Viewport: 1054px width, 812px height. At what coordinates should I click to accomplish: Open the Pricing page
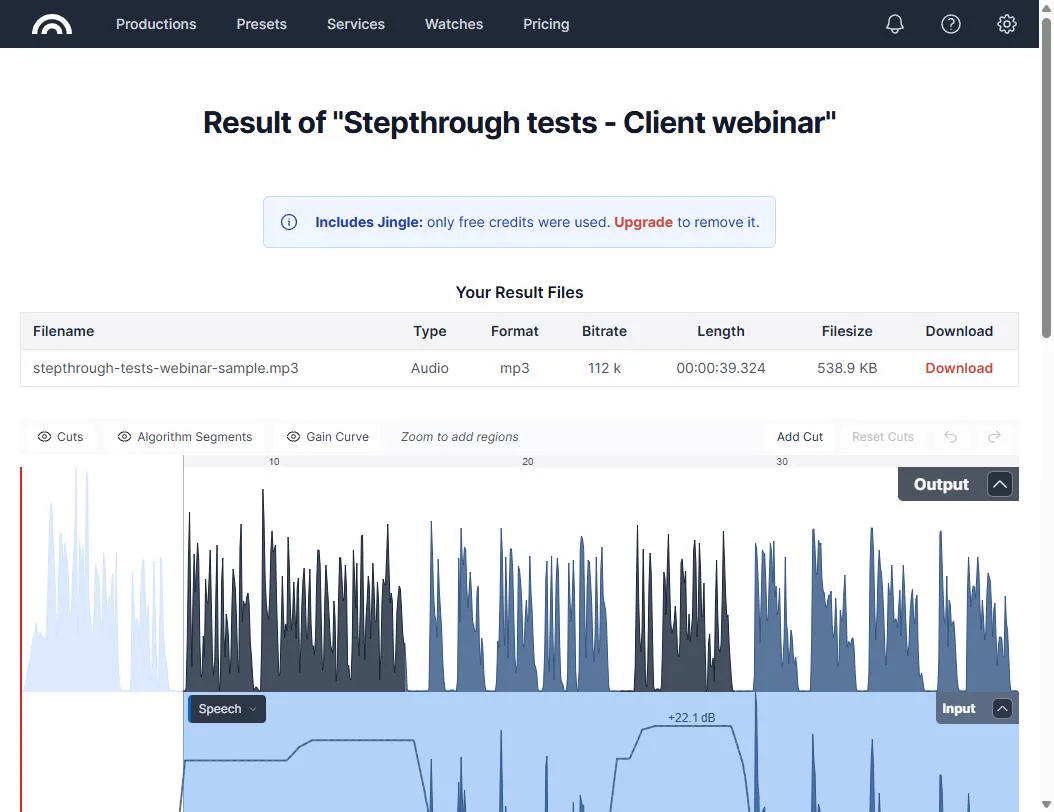pyautogui.click(x=546, y=24)
